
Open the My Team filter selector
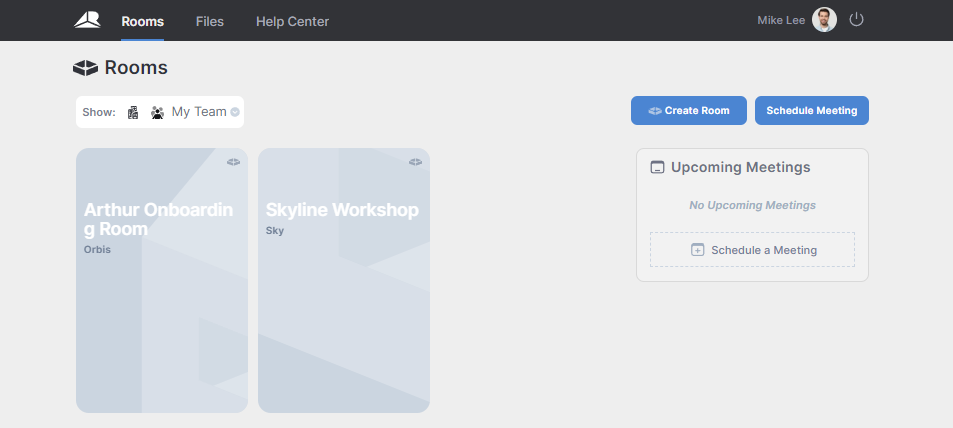coord(199,112)
